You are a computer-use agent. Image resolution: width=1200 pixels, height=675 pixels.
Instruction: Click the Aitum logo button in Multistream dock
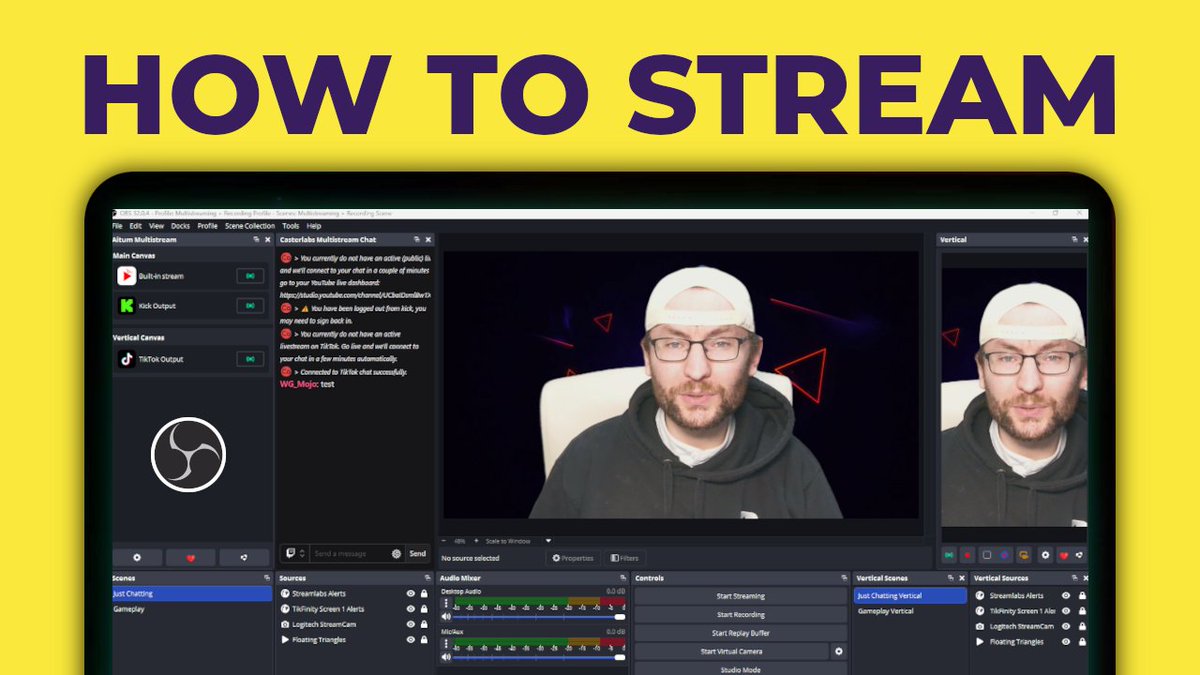coord(246,557)
